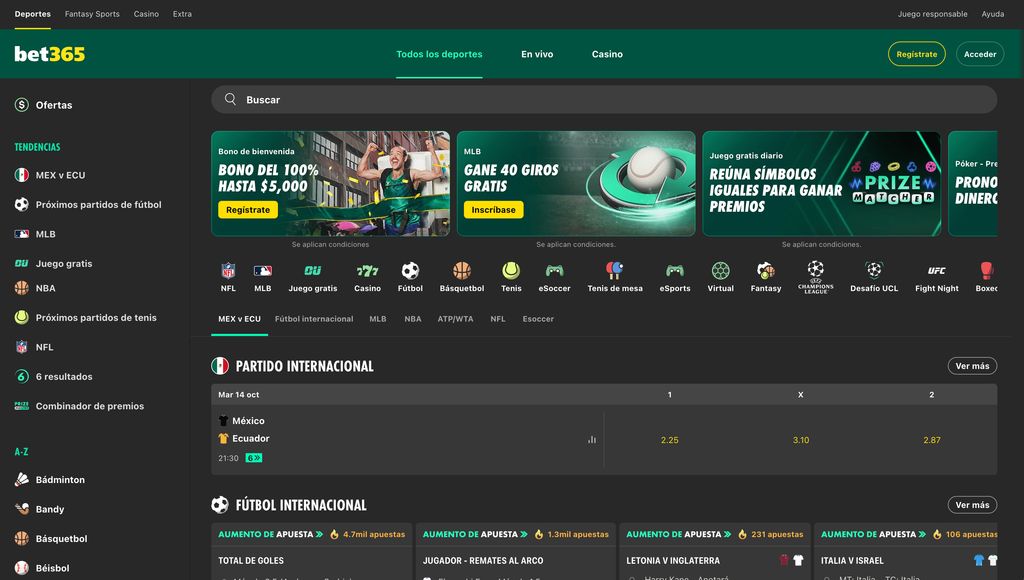Viewport: 1024px width, 580px height.
Task: Click Inscríbase on MLB banner
Action: (x=493, y=210)
